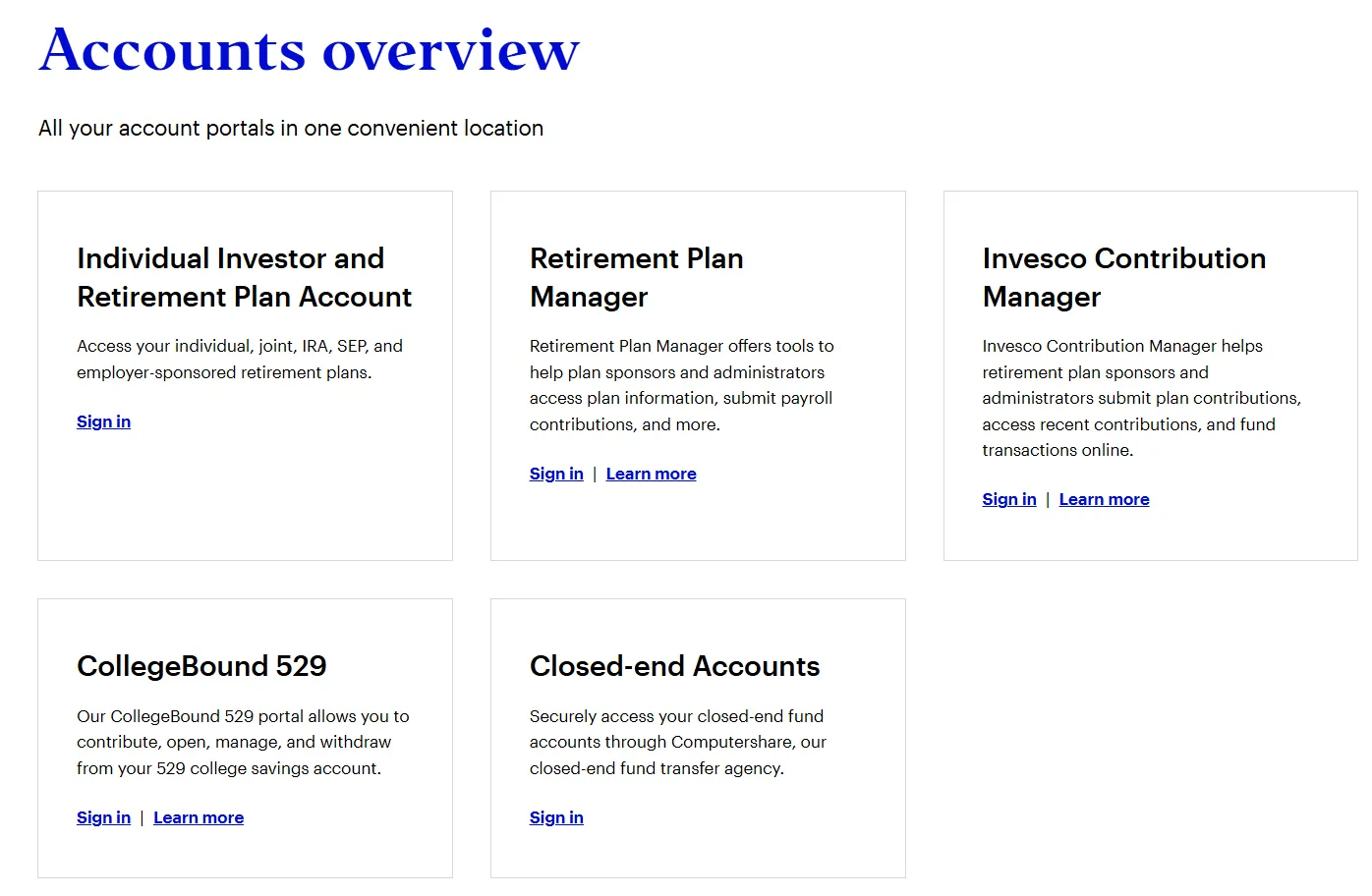Click the Accounts overview heading
1372x896 pixels.
point(310,49)
